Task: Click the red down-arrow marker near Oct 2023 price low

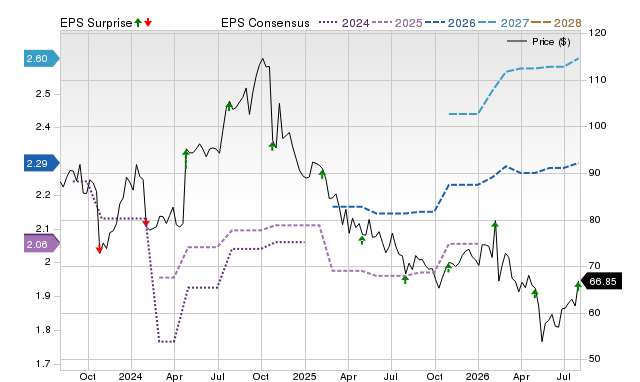Action: click(x=99, y=249)
